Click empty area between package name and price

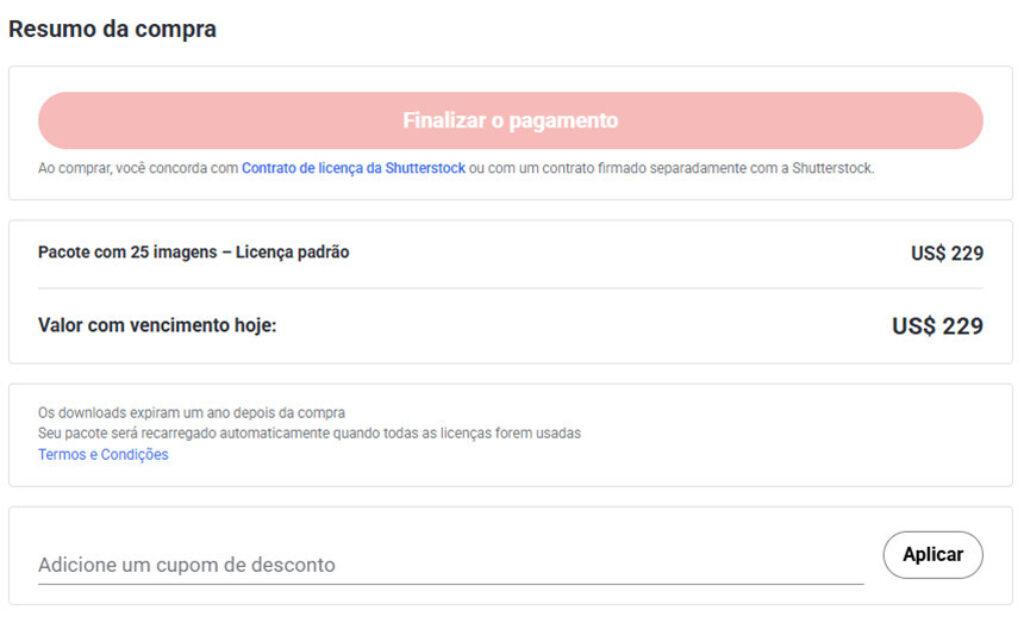pos(630,254)
